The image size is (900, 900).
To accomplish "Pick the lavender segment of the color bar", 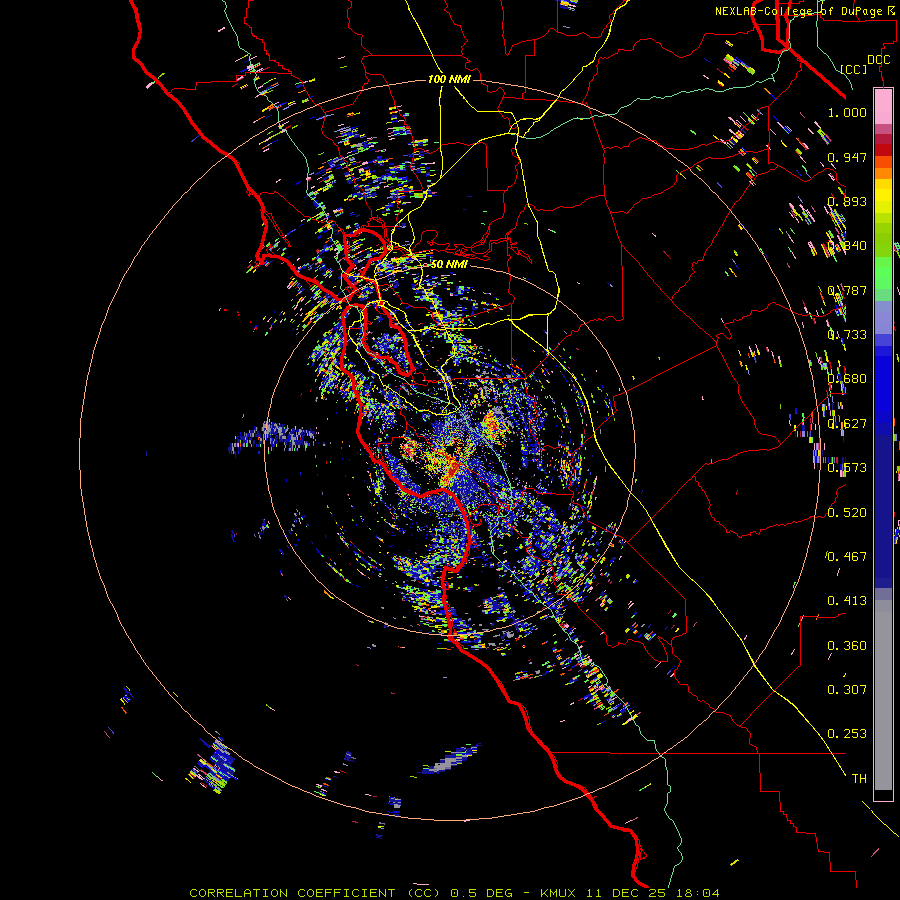I will pyautogui.click(x=883, y=317).
